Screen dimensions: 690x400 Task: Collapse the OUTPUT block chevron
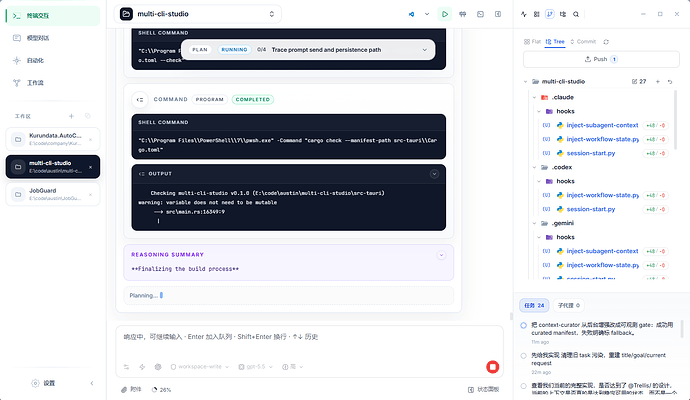(434, 174)
